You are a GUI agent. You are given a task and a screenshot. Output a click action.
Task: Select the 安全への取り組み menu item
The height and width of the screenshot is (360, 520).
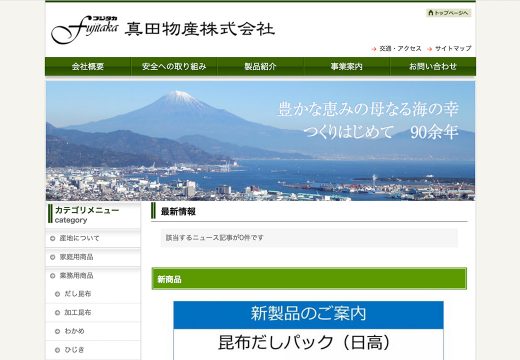174,67
